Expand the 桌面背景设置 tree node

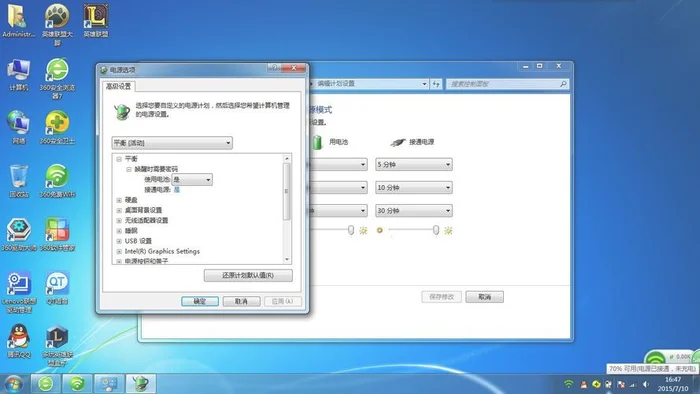119,210
